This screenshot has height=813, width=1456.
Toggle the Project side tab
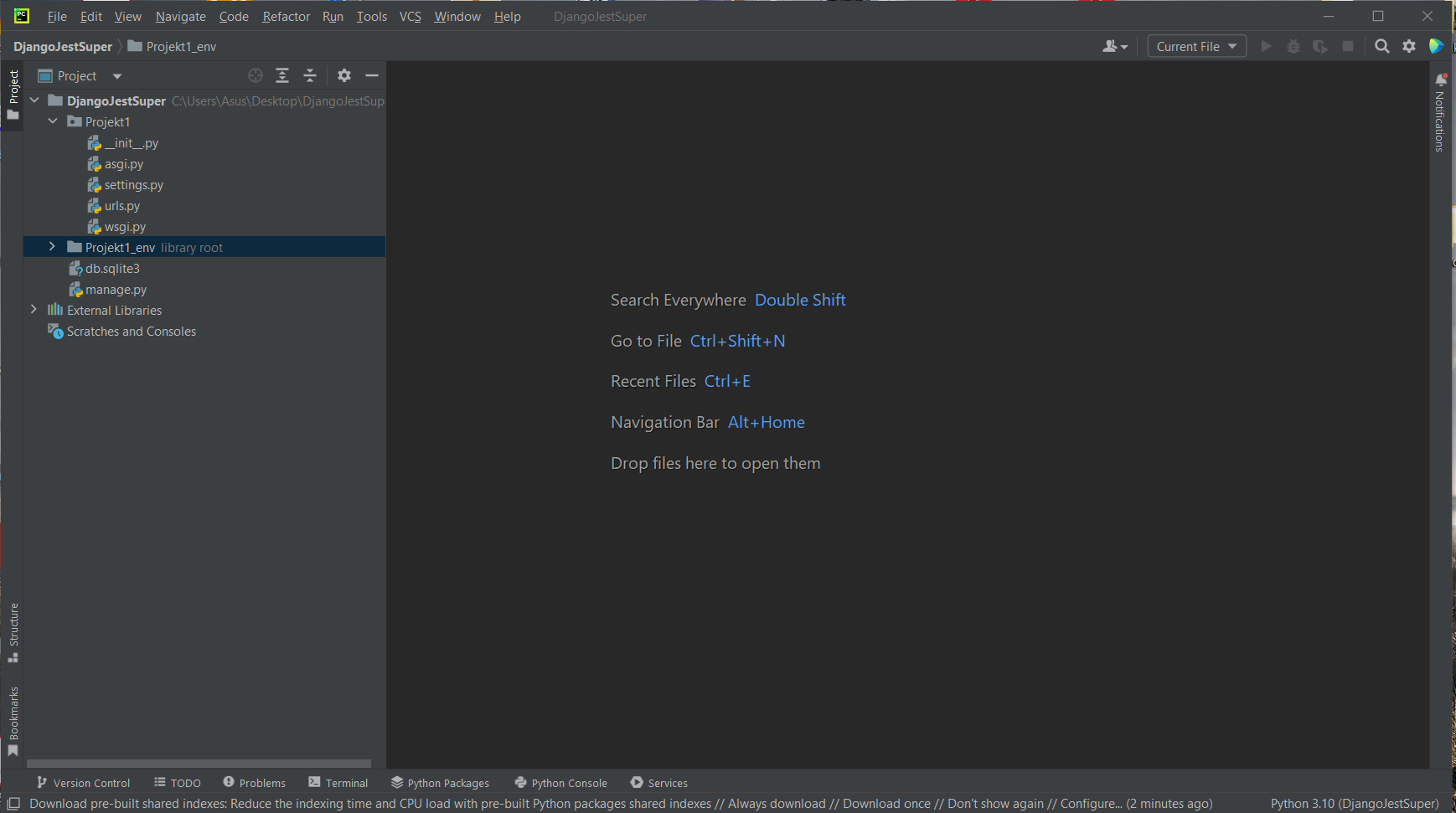click(x=13, y=95)
